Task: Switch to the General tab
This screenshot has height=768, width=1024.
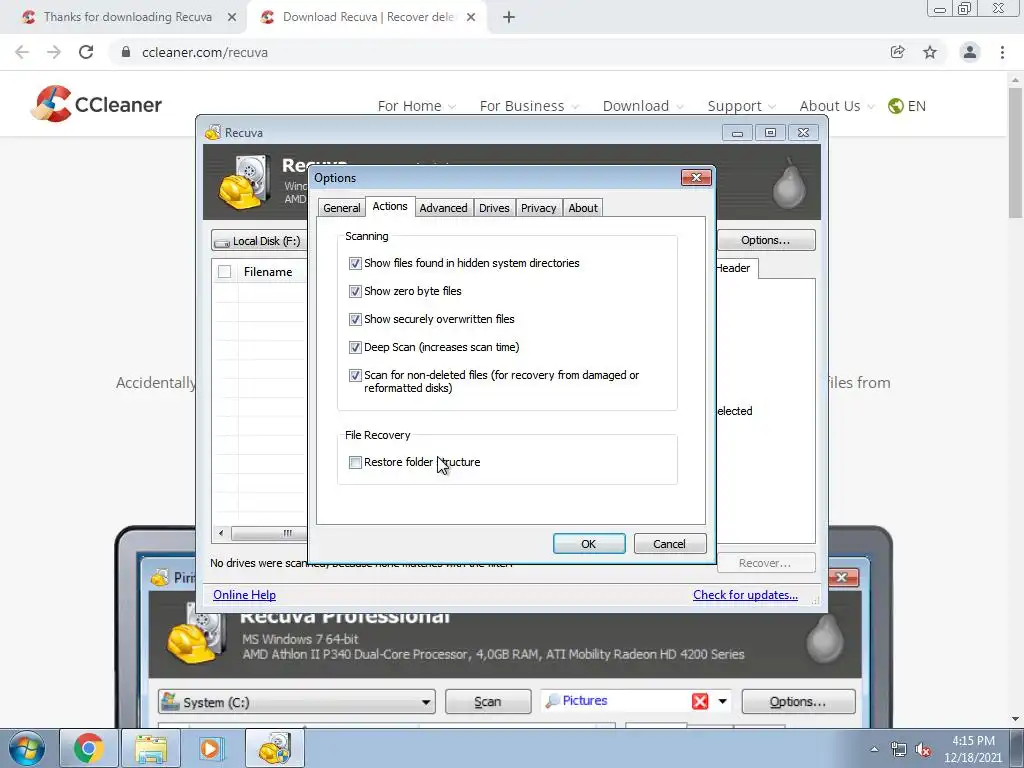Action: tap(342, 208)
